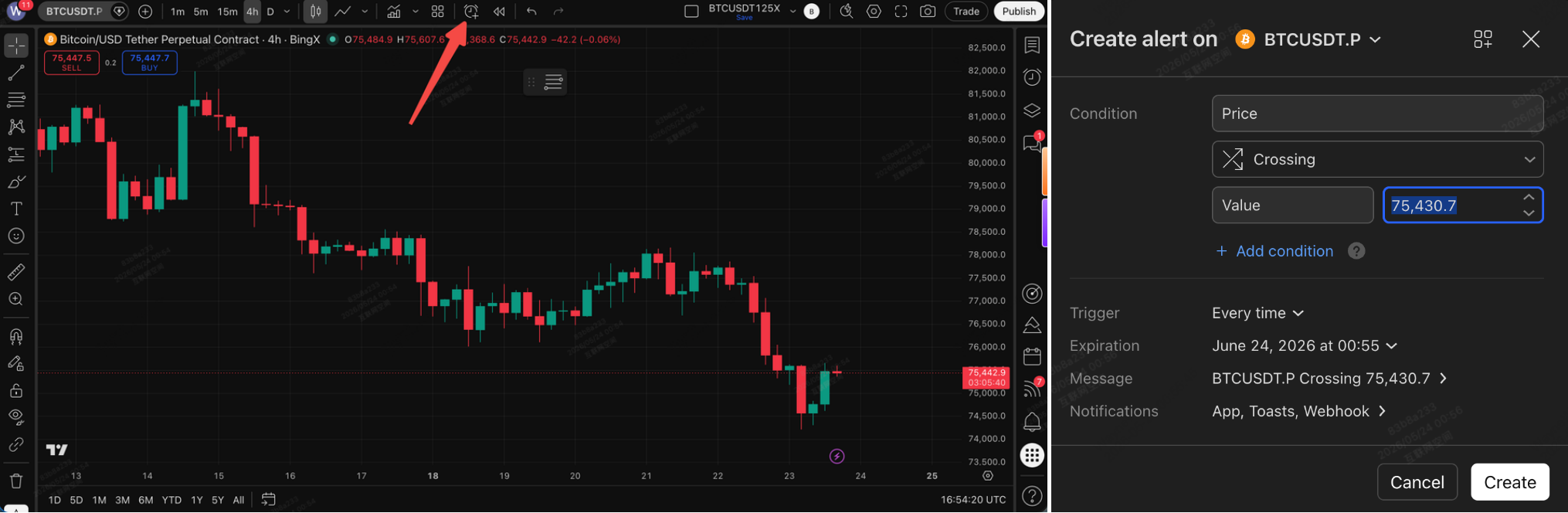
Task: Open the watchlist panel in right sidebar
Action: point(1032,46)
